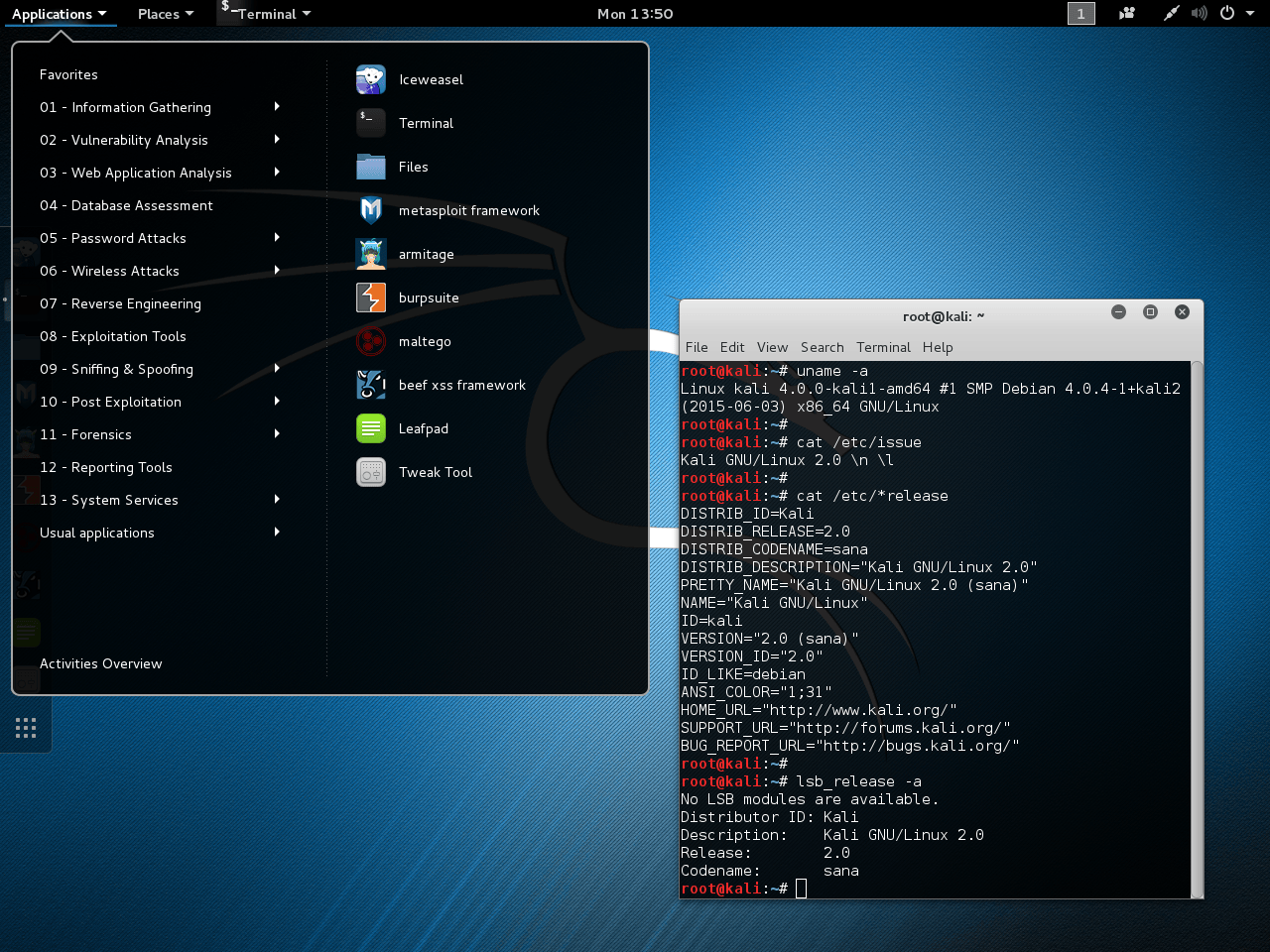Click the volume icon in top bar

click(x=1200, y=13)
